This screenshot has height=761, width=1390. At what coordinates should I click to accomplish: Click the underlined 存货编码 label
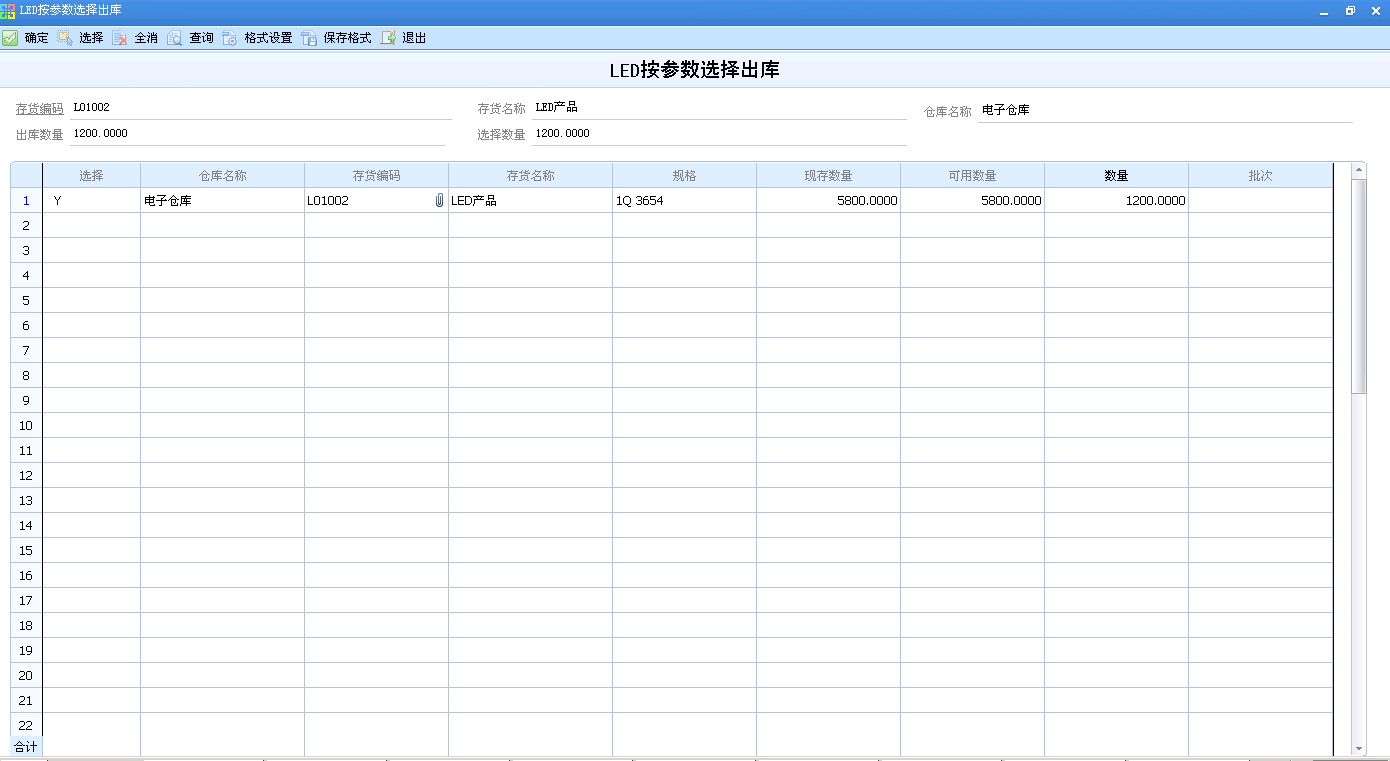coord(38,107)
